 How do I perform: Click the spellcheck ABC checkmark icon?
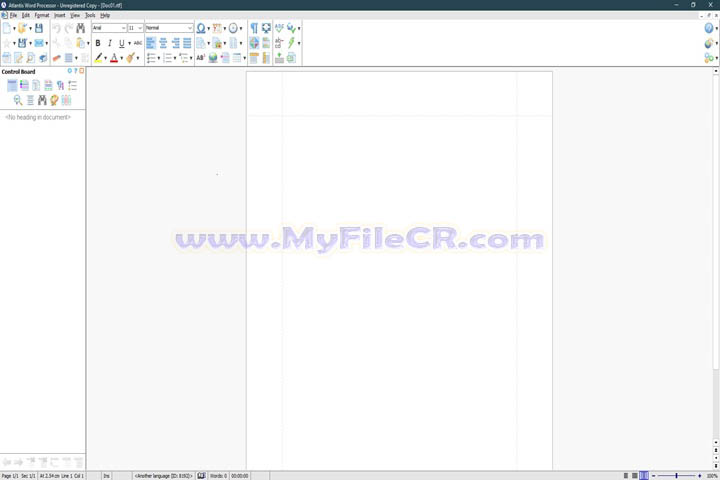279,28
